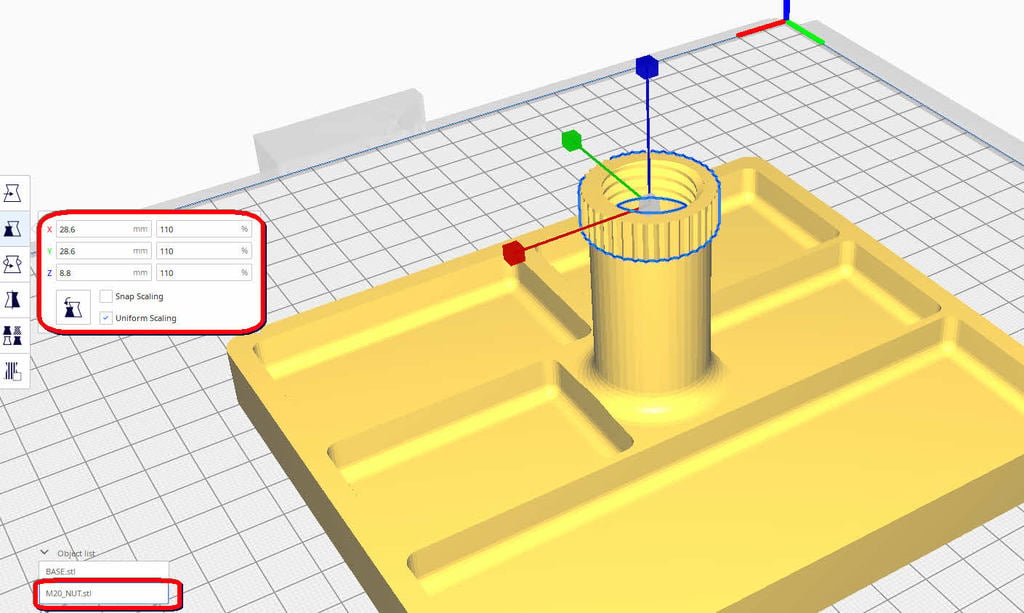1024x613 pixels.
Task: Click the Z scale percentage field
Action: (x=204, y=273)
